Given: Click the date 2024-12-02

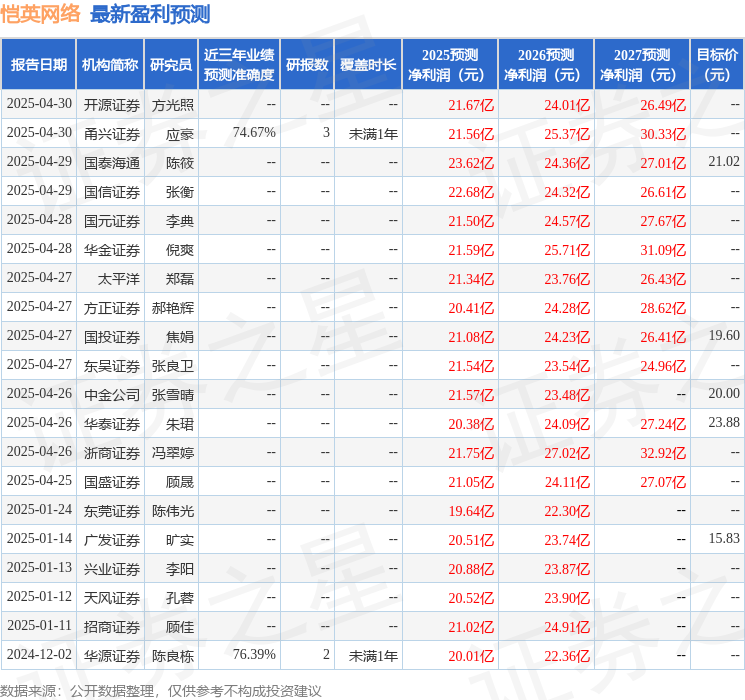Looking at the screenshot, I should pyautogui.click(x=39, y=654).
